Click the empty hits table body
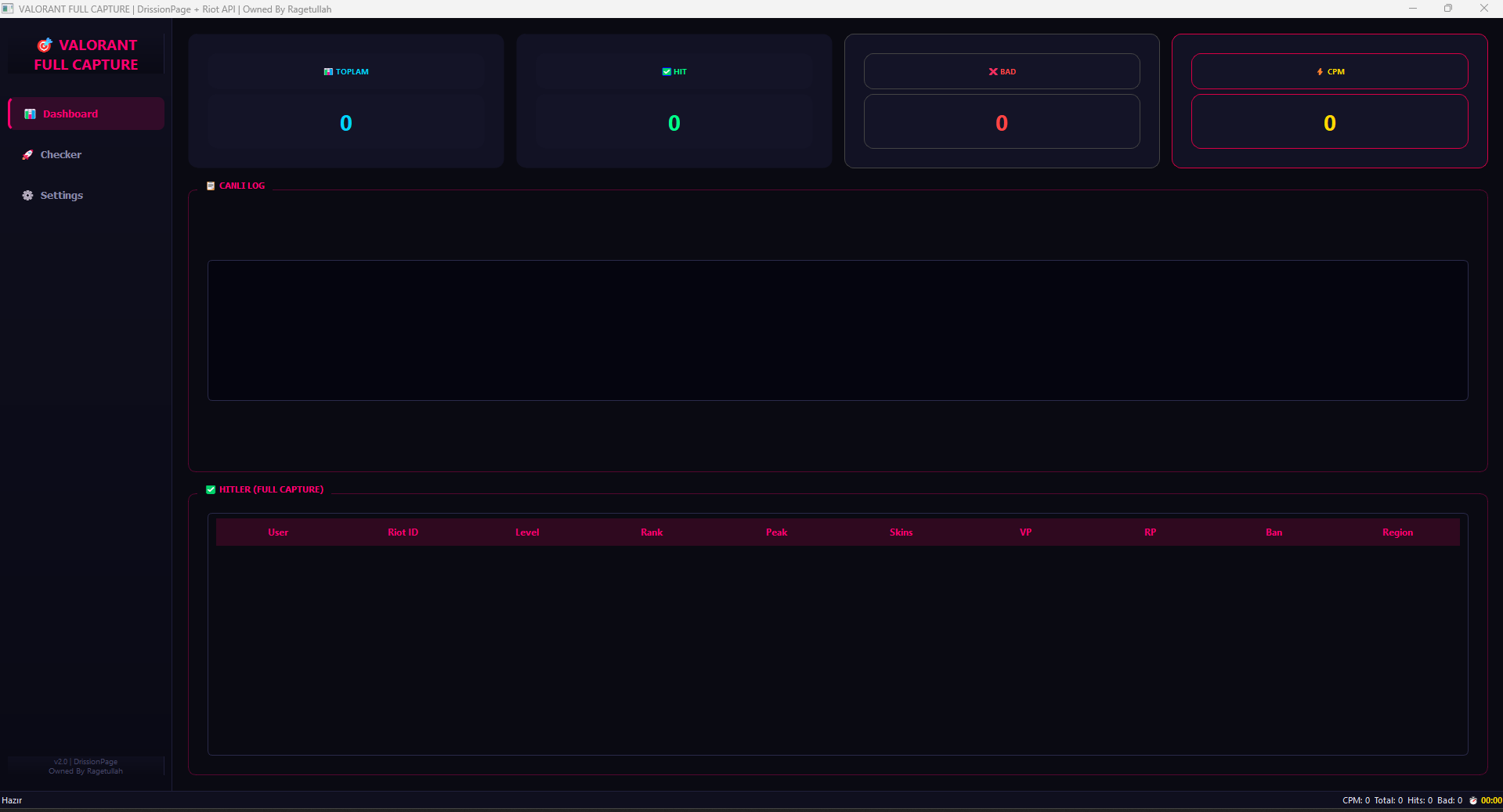The width and height of the screenshot is (1503, 812). pyautogui.click(x=837, y=650)
